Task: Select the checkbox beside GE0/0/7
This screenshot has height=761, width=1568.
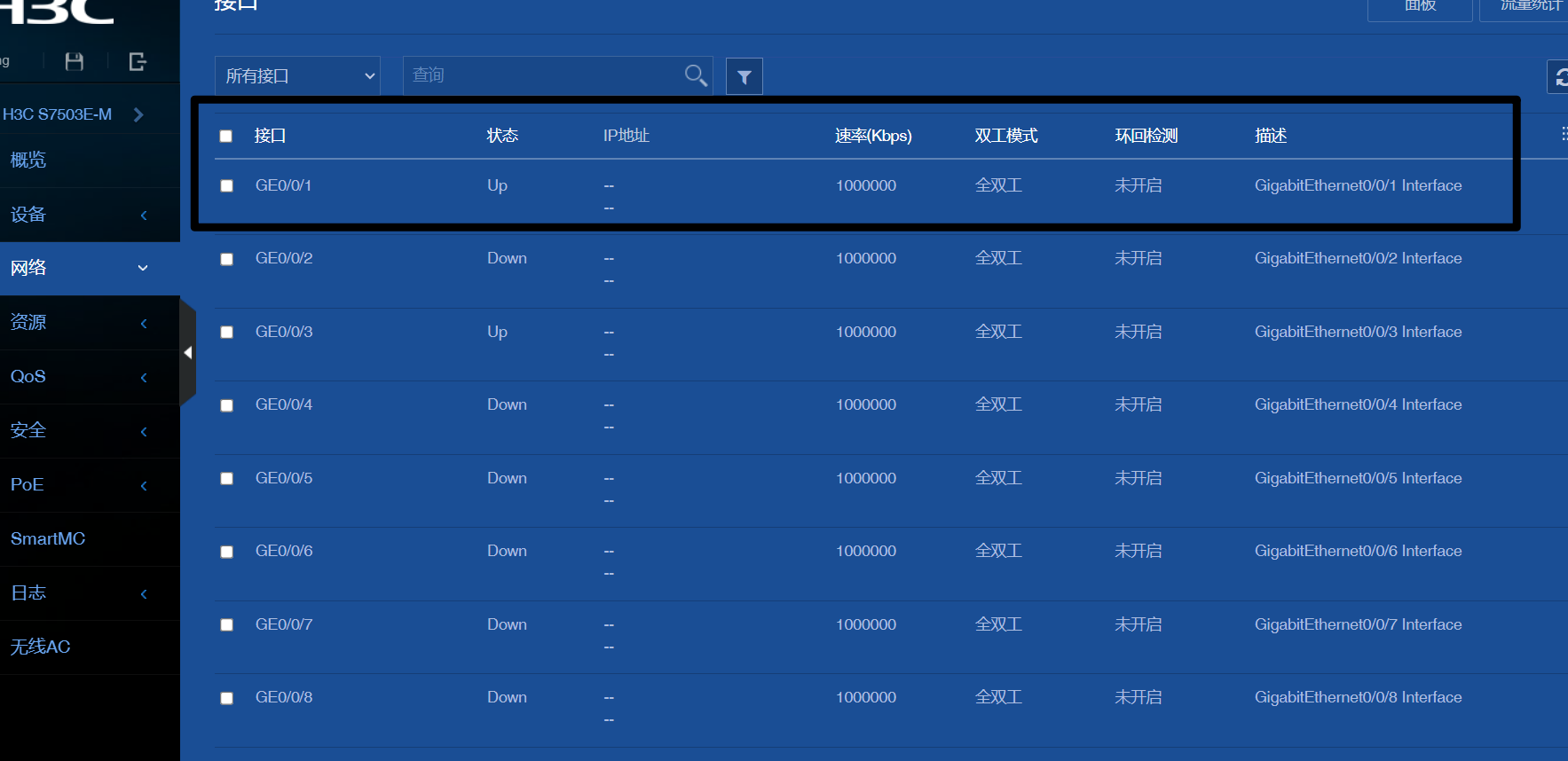Action: pyautogui.click(x=227, y=625)
